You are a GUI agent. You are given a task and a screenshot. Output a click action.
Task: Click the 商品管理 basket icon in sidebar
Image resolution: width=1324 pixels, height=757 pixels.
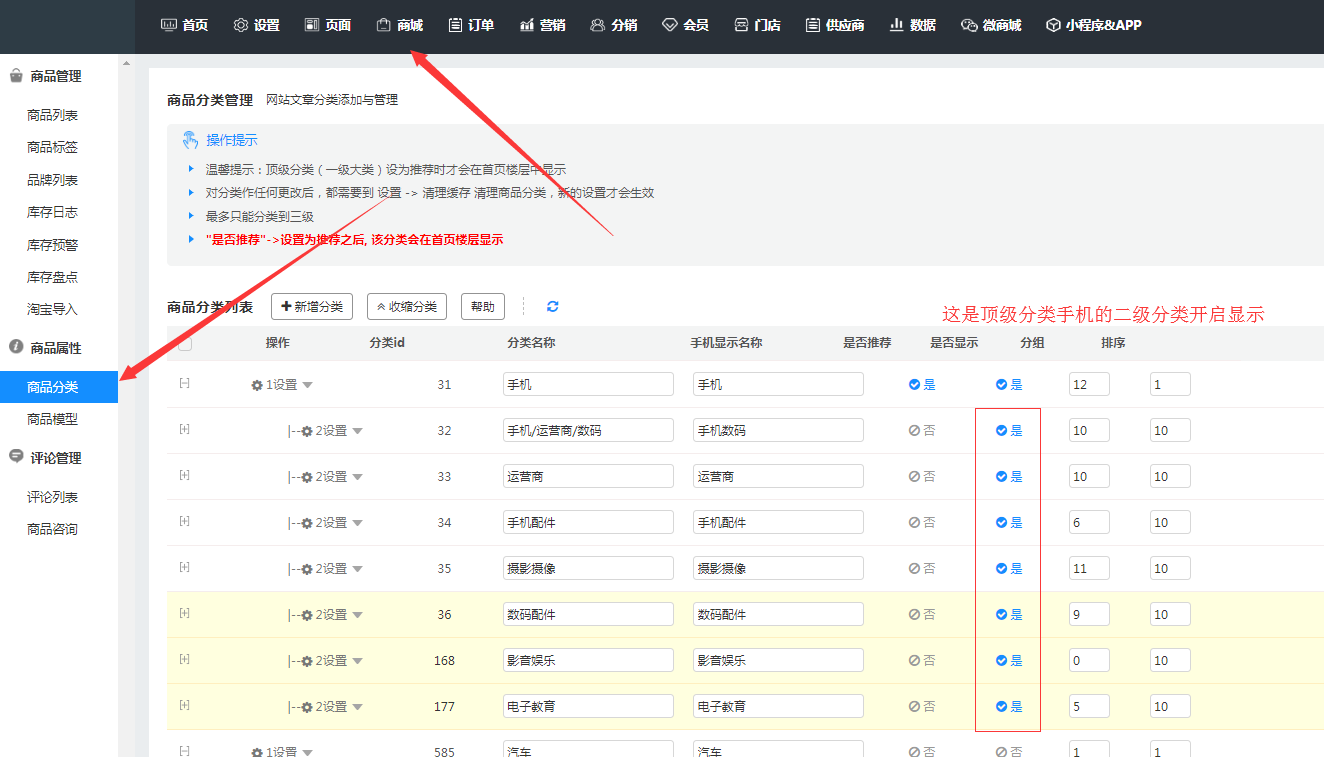point(16,76)
